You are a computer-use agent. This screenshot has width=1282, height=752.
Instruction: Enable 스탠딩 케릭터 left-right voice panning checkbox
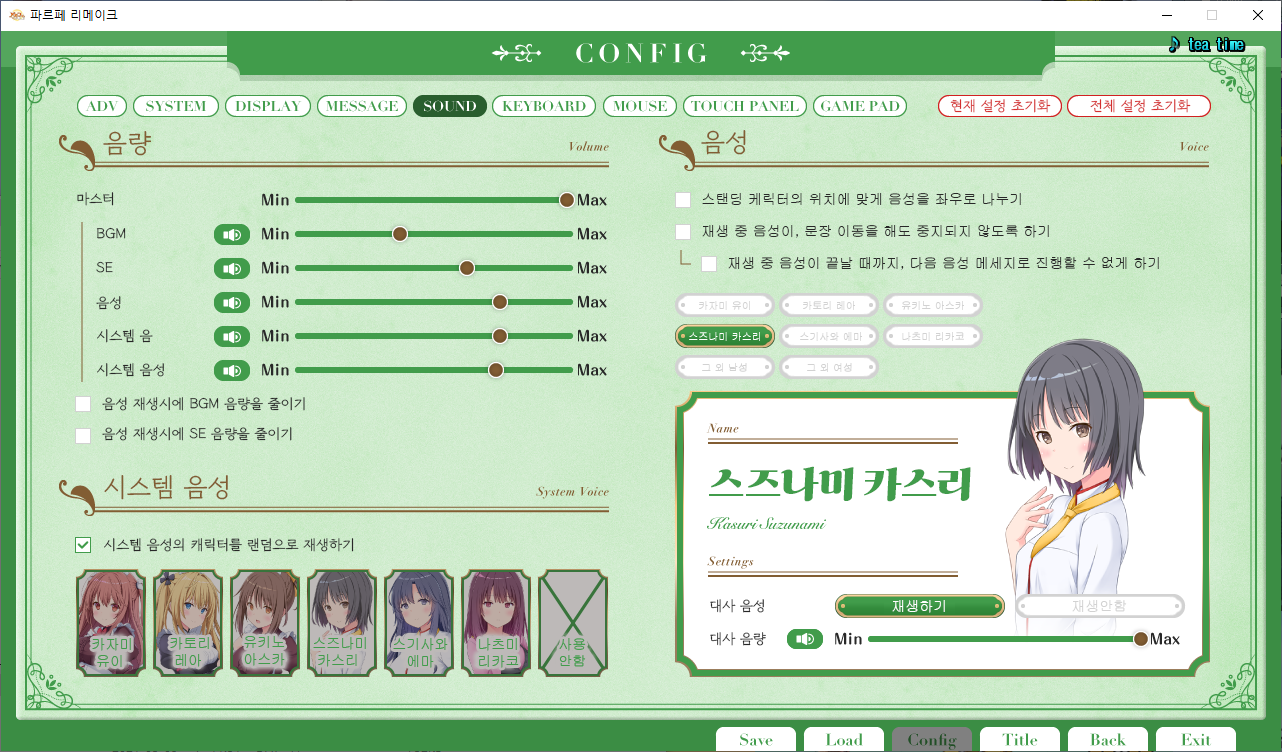[x=683, y=200]
